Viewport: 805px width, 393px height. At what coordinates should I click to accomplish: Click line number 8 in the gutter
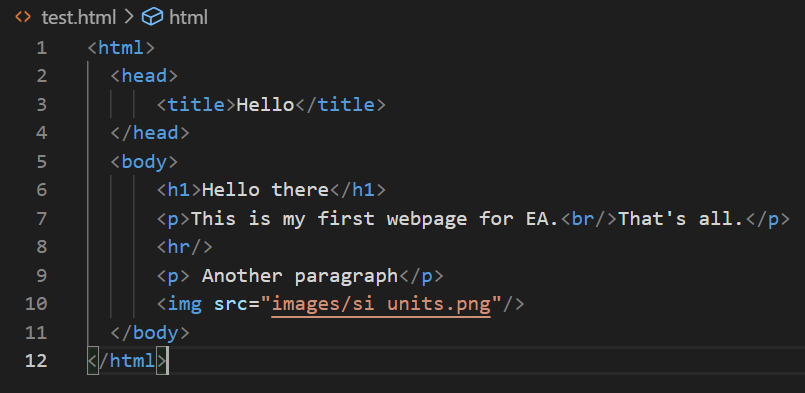[42, 248]
